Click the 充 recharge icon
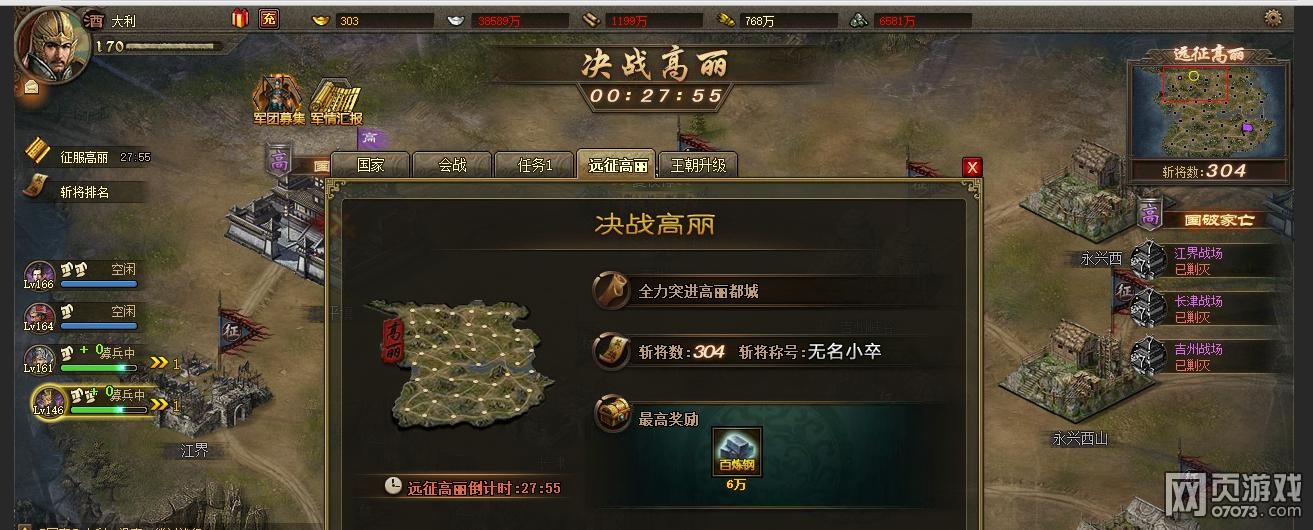1313x530 pixels. 269,18
